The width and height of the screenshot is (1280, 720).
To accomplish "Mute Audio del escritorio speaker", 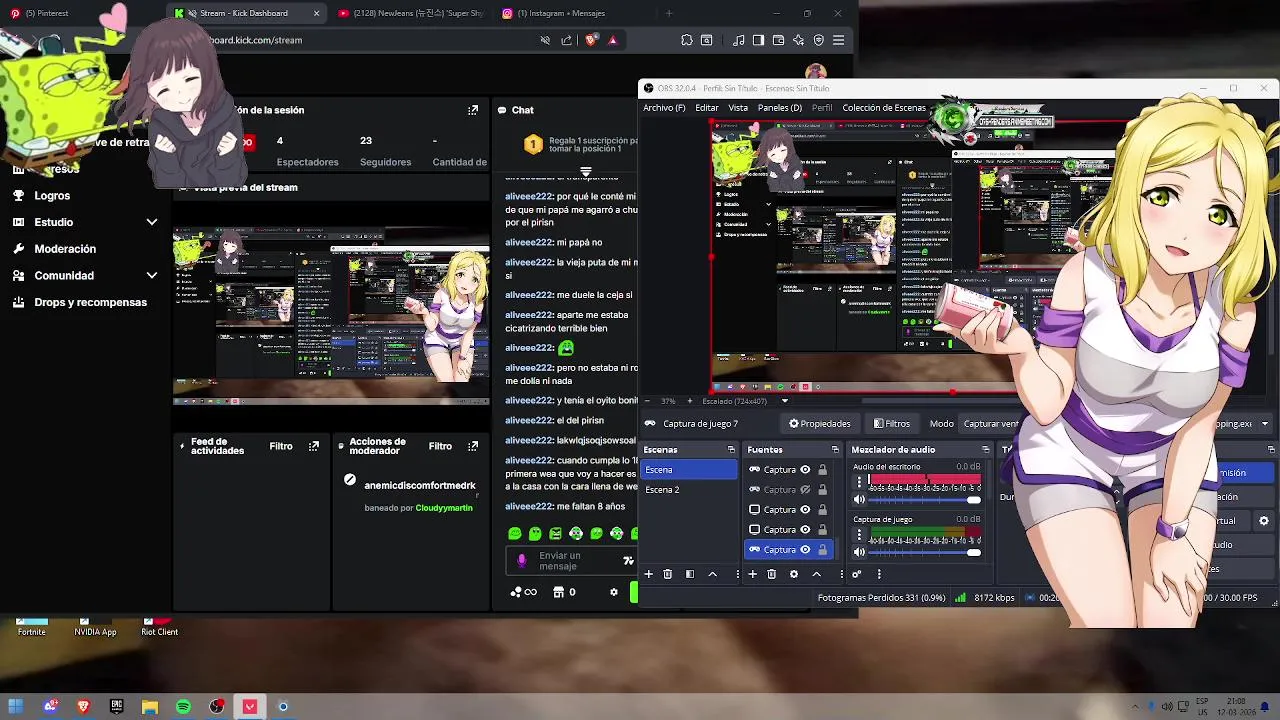I will pos(859,499).
